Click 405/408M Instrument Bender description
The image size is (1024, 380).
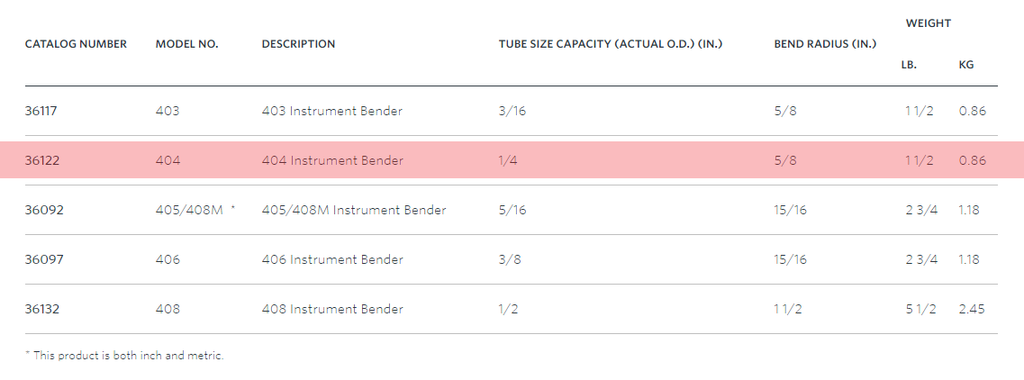(354, 210)
